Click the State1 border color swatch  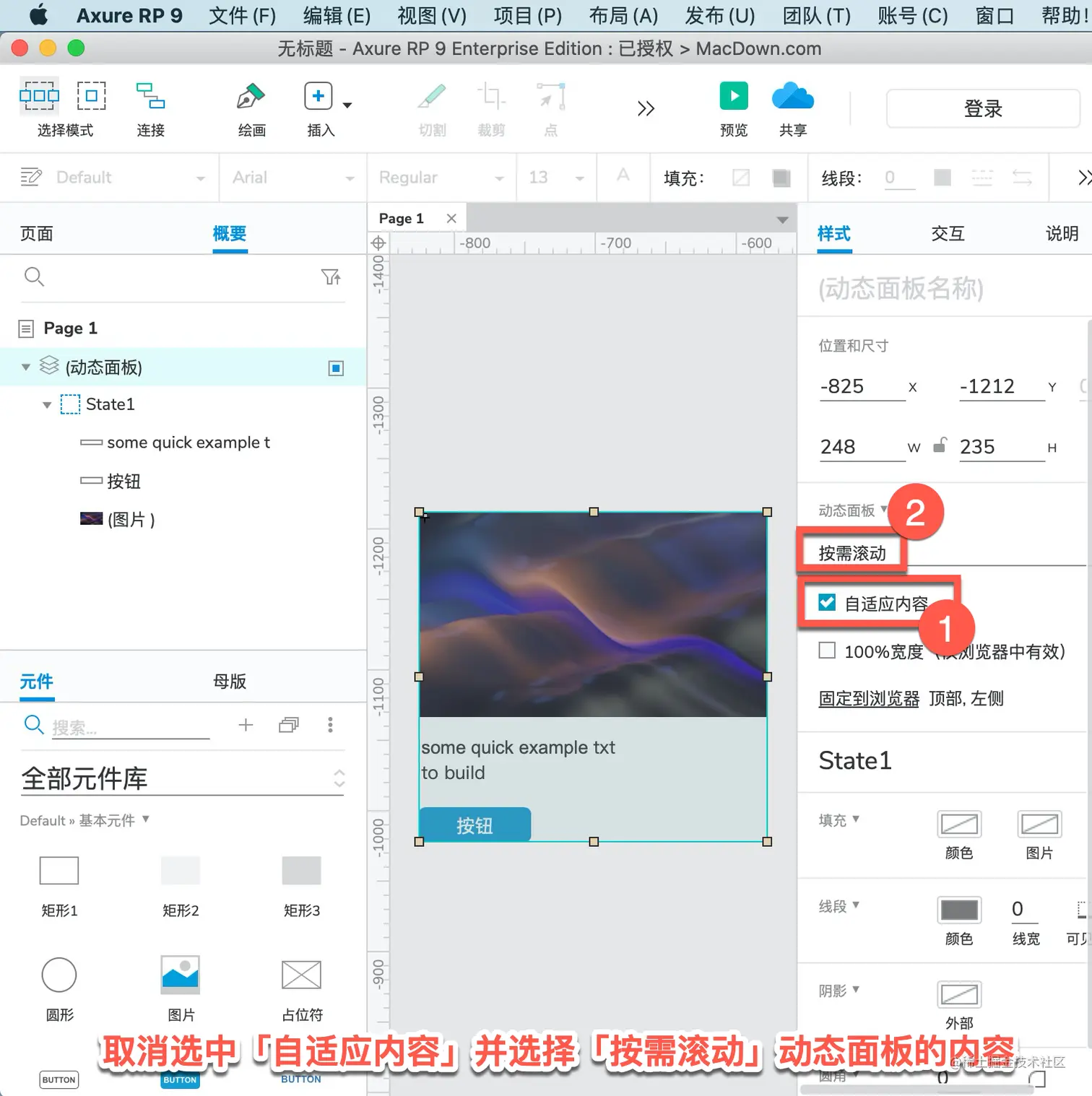pyautogui.click(x=959, y=910)
